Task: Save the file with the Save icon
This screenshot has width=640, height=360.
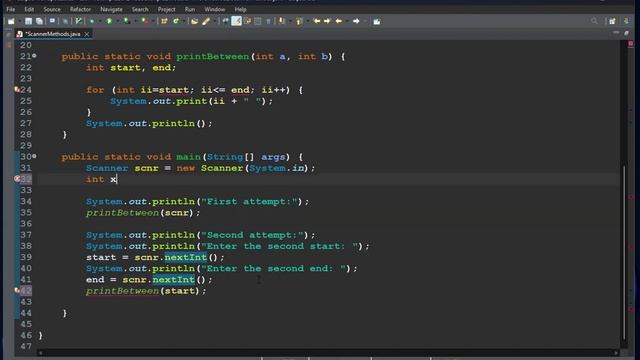Action: click(28, 21)
